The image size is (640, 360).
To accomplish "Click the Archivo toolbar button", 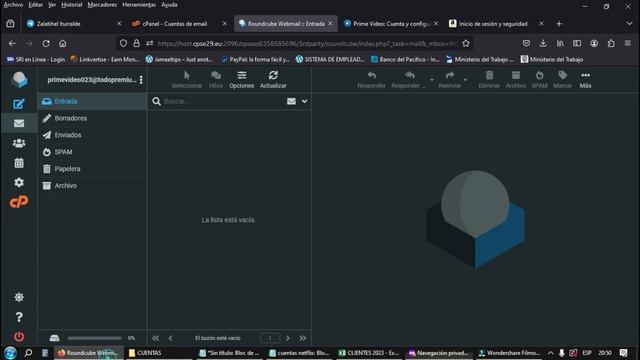I will (x=516, y=80).
